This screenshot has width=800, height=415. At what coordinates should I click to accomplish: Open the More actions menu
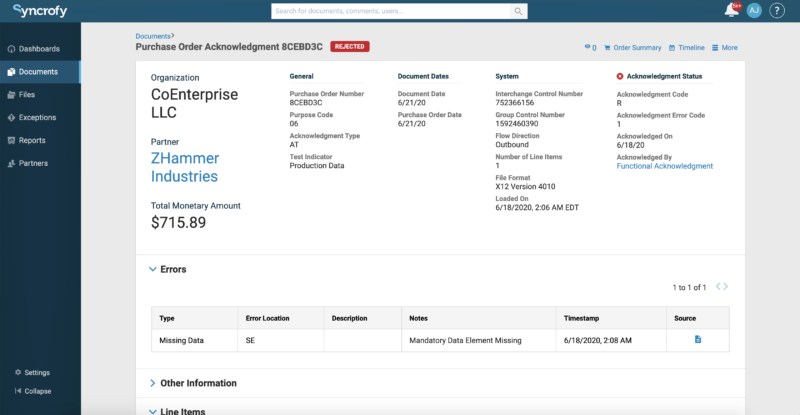(724, 47)
